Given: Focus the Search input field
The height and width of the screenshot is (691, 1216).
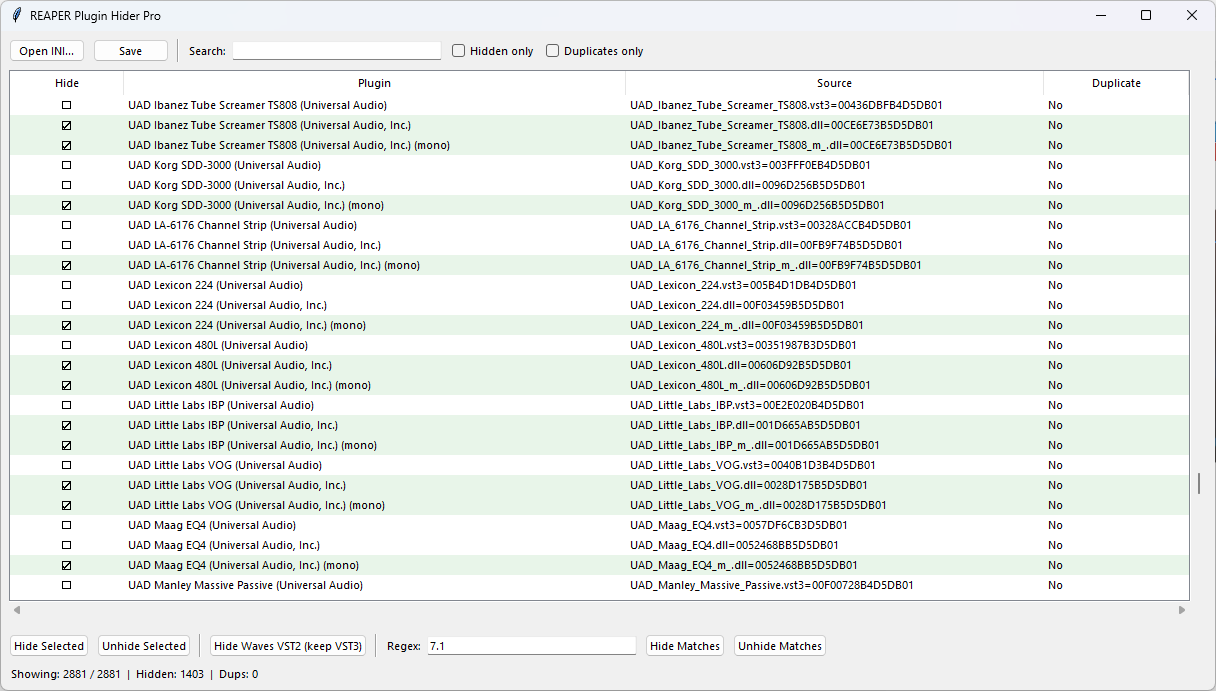Looking at the screenshot, I should [337, 51].
